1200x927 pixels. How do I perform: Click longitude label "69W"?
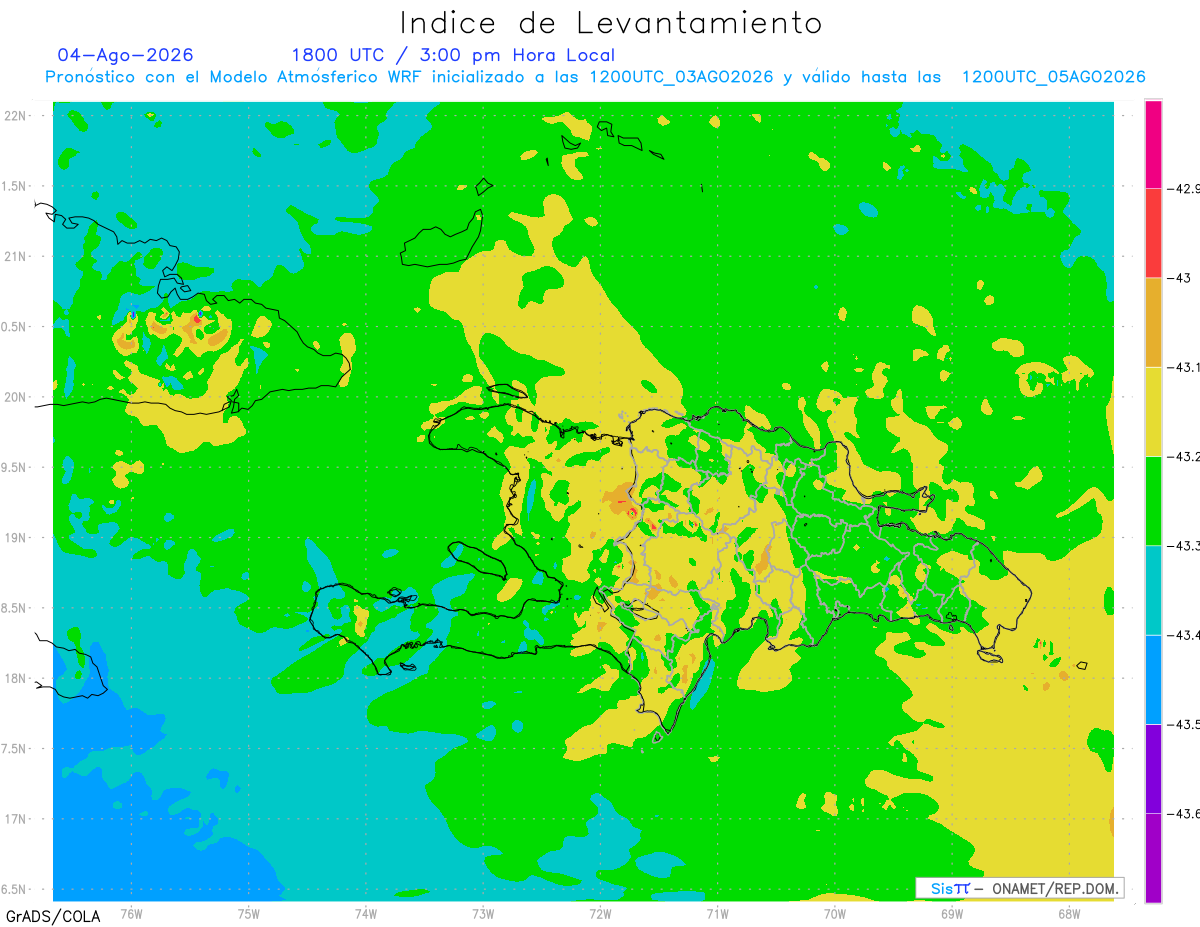pos(952,914)
